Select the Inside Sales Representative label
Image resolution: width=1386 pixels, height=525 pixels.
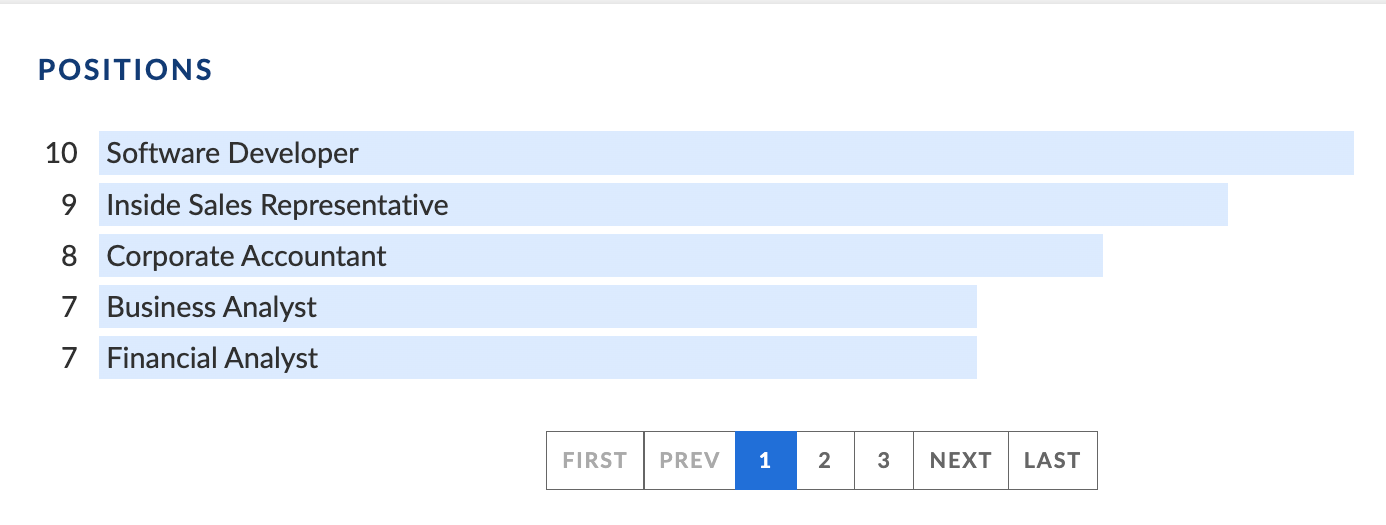pyautogui.click(x=277, y=205)
